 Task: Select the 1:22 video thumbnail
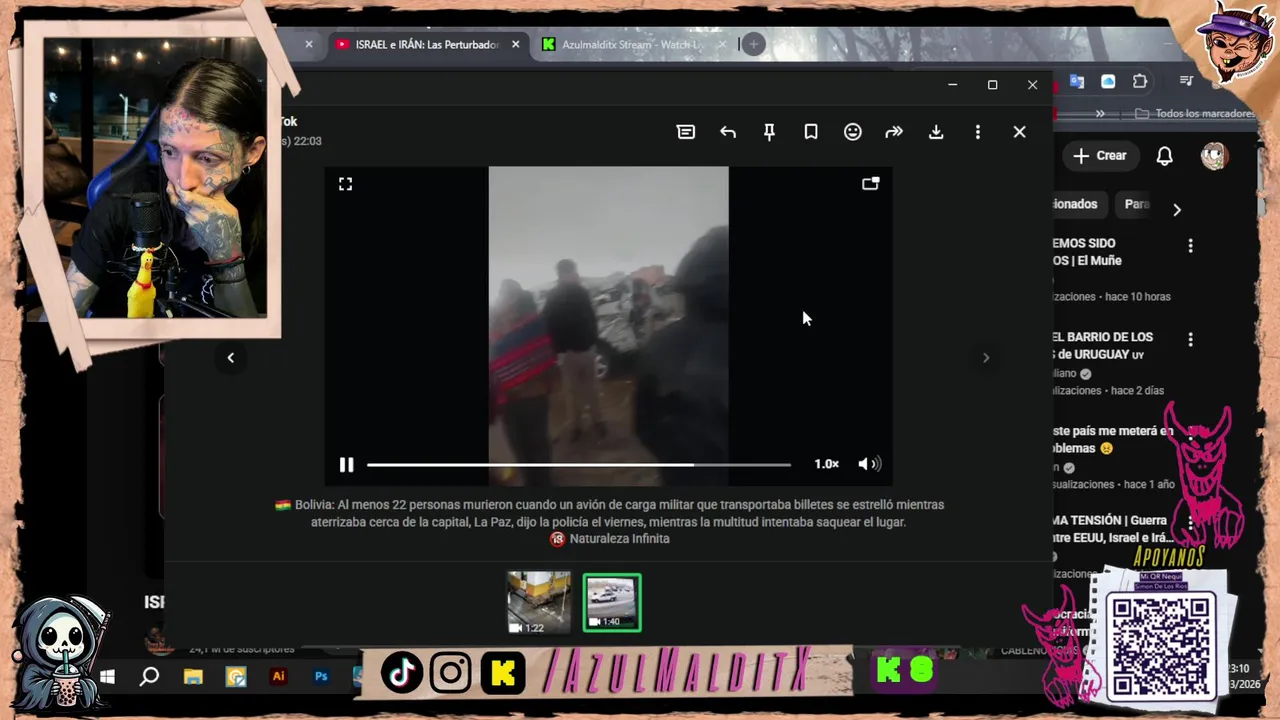539,603
